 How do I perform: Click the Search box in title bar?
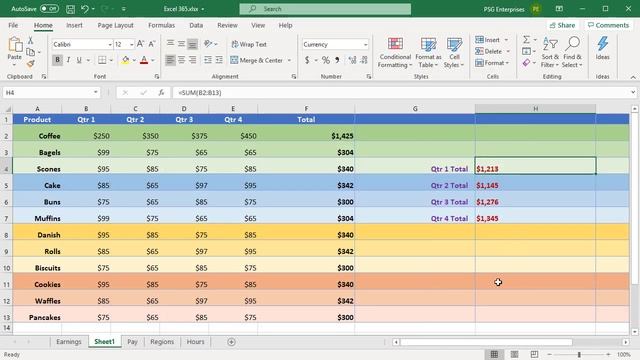(325, 9)
